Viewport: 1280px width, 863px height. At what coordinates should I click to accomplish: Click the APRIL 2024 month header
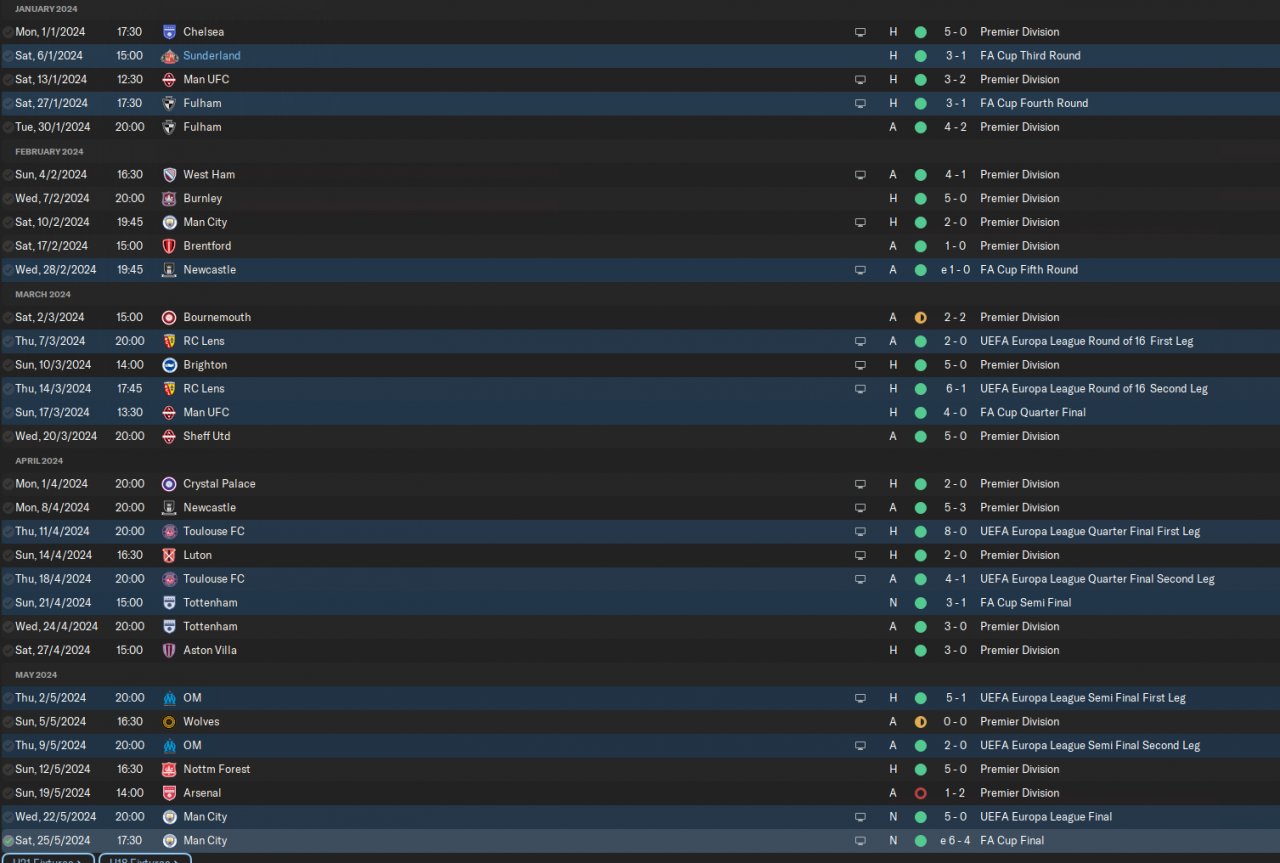click(x=39, y=461)
